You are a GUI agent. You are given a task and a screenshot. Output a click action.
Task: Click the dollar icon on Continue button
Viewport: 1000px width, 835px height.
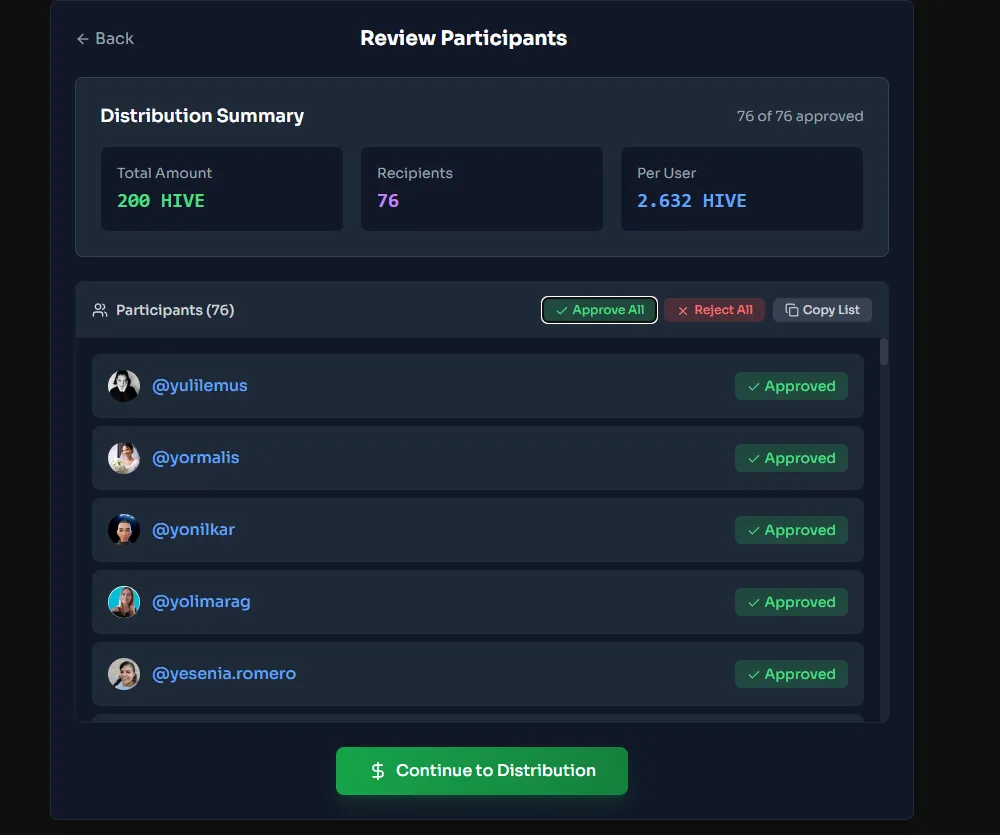click(378, 771)
